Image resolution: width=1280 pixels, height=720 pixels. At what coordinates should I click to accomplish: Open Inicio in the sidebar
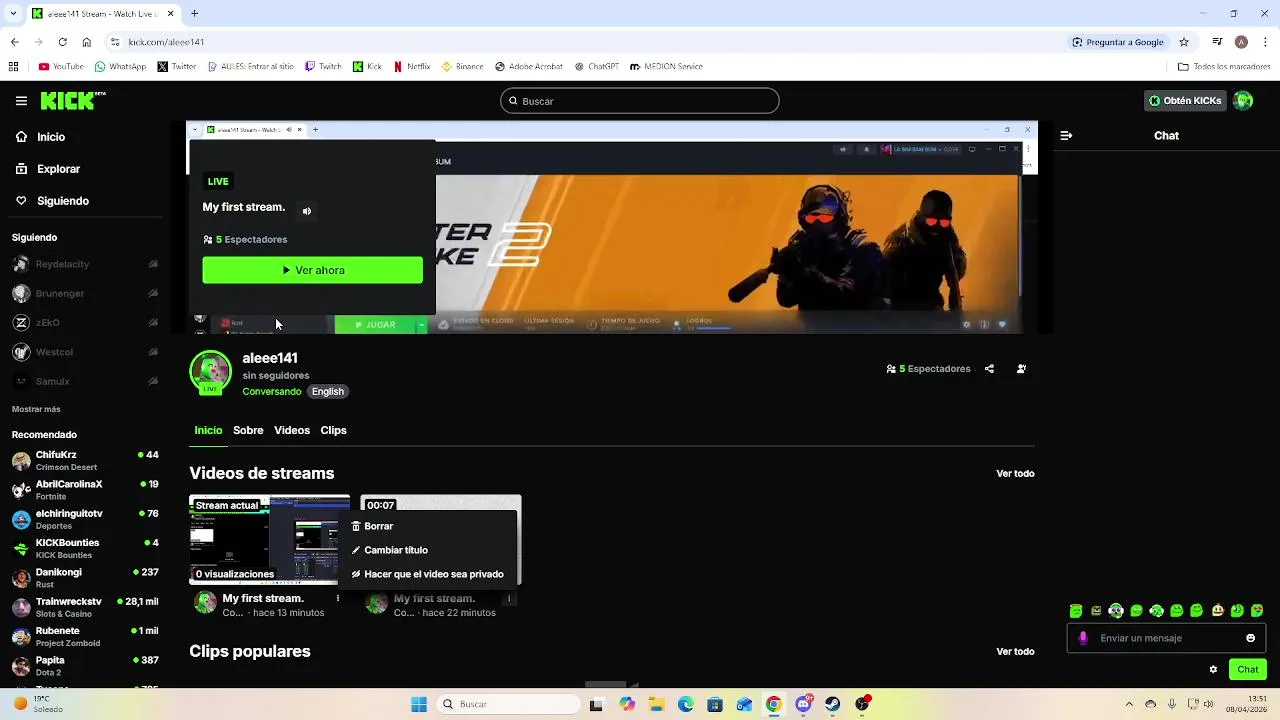51,137
